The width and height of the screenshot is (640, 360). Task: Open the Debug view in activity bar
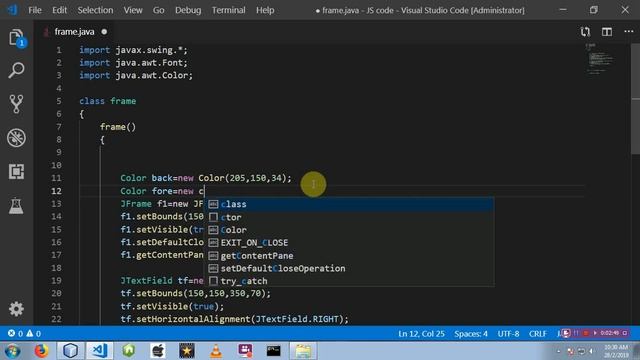(x=16, y=138)
